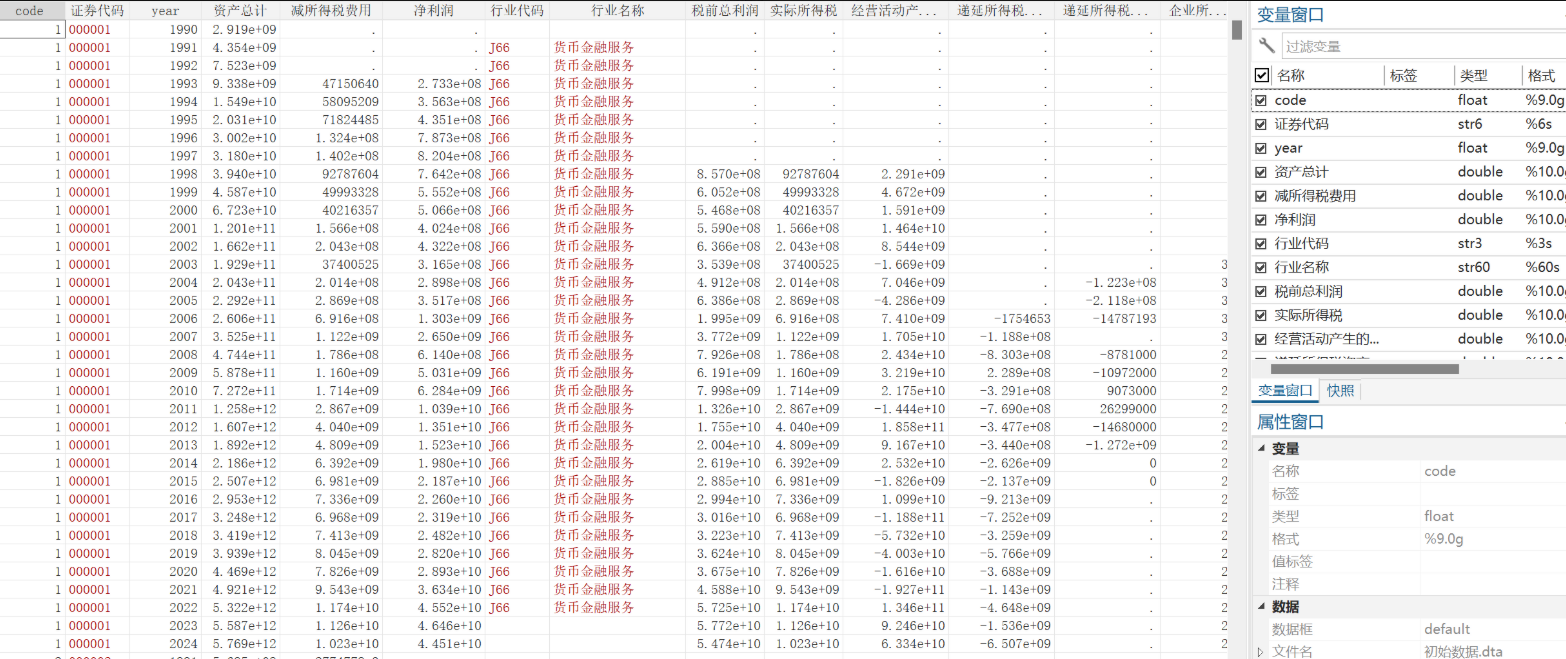This screenshot has width=1566, height=659.
Task: Uncheck the 经营活动产生的... variable checkbox
Action: [x=1261, y=339]
